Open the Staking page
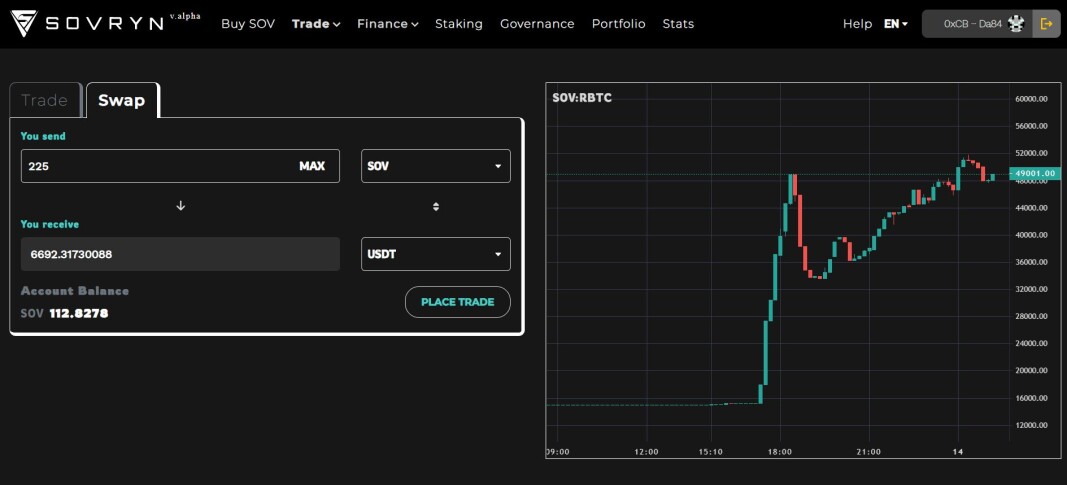 pos(459,24)
